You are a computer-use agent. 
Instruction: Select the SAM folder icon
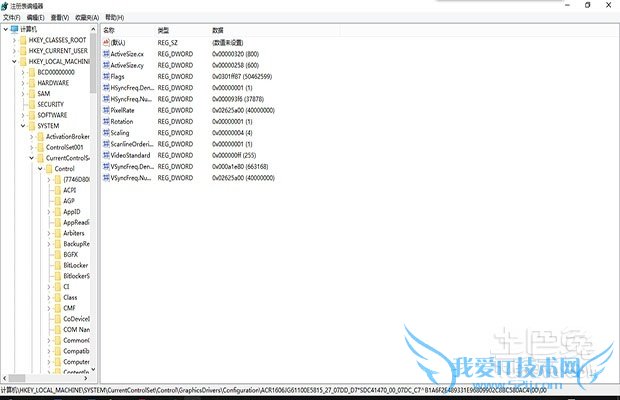[32, 94]
